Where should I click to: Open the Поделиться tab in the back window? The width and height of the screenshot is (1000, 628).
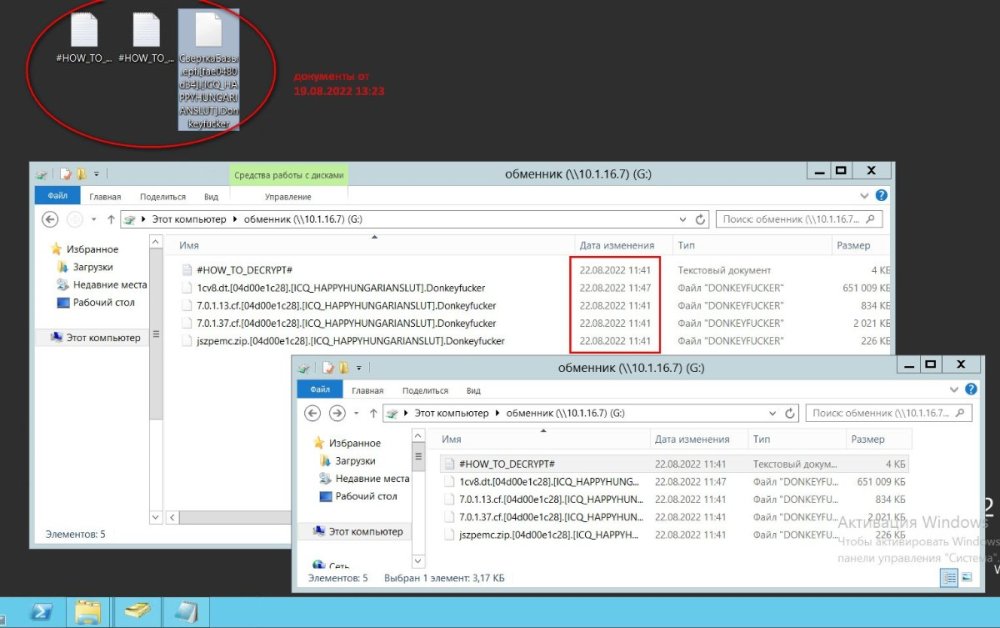pos(163,196)
